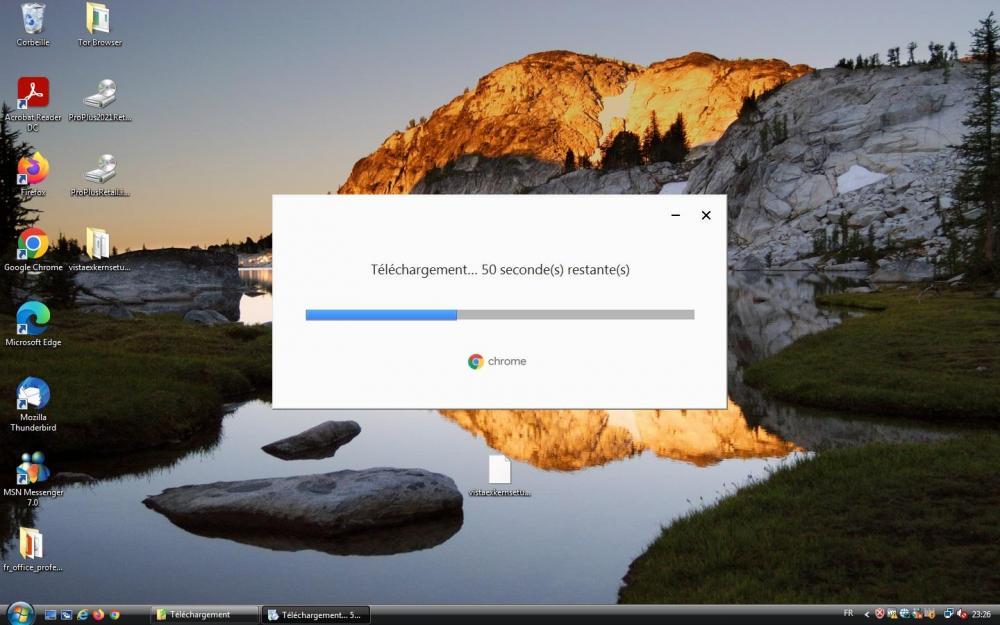Screen dimensions: 1000x625
Task: Select the Téléchargement... 5 taskbar window
Action: 315,614
